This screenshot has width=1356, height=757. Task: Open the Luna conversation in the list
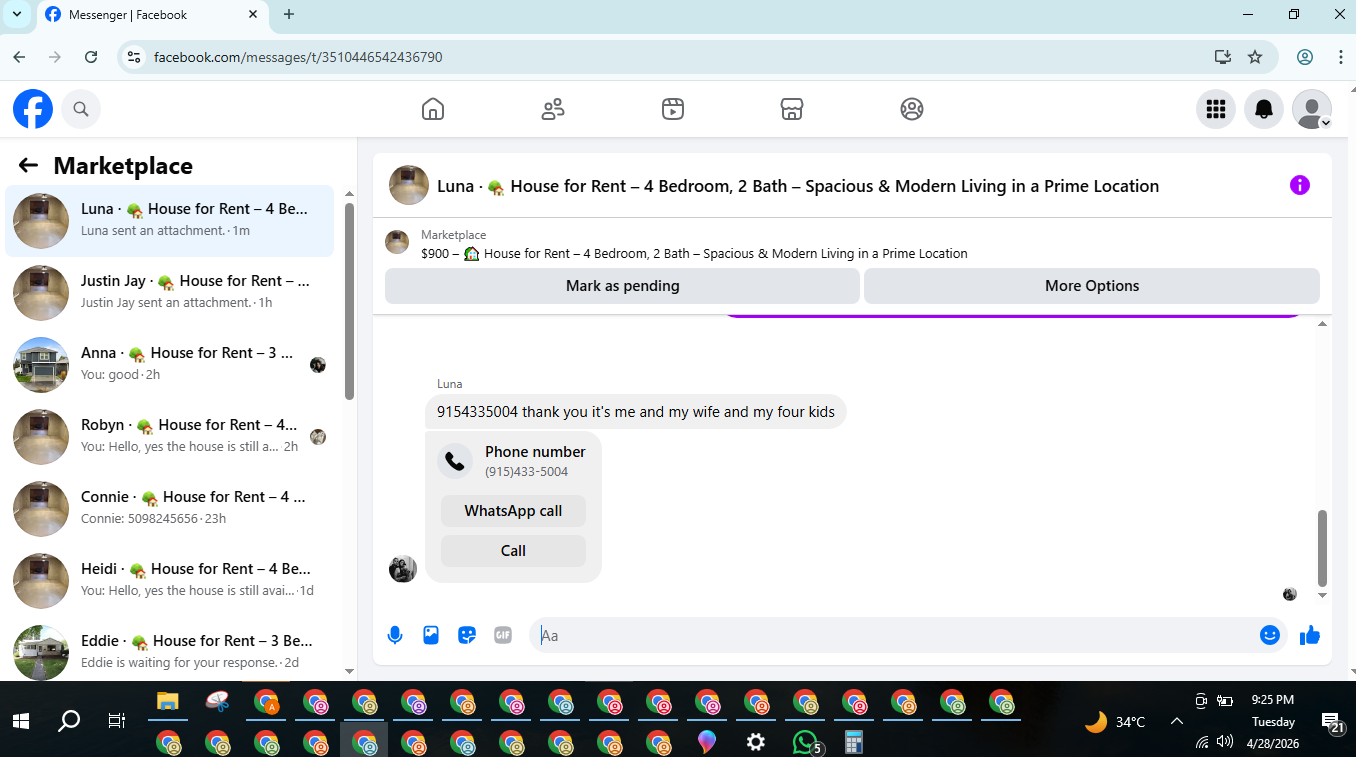pos(170,221)
